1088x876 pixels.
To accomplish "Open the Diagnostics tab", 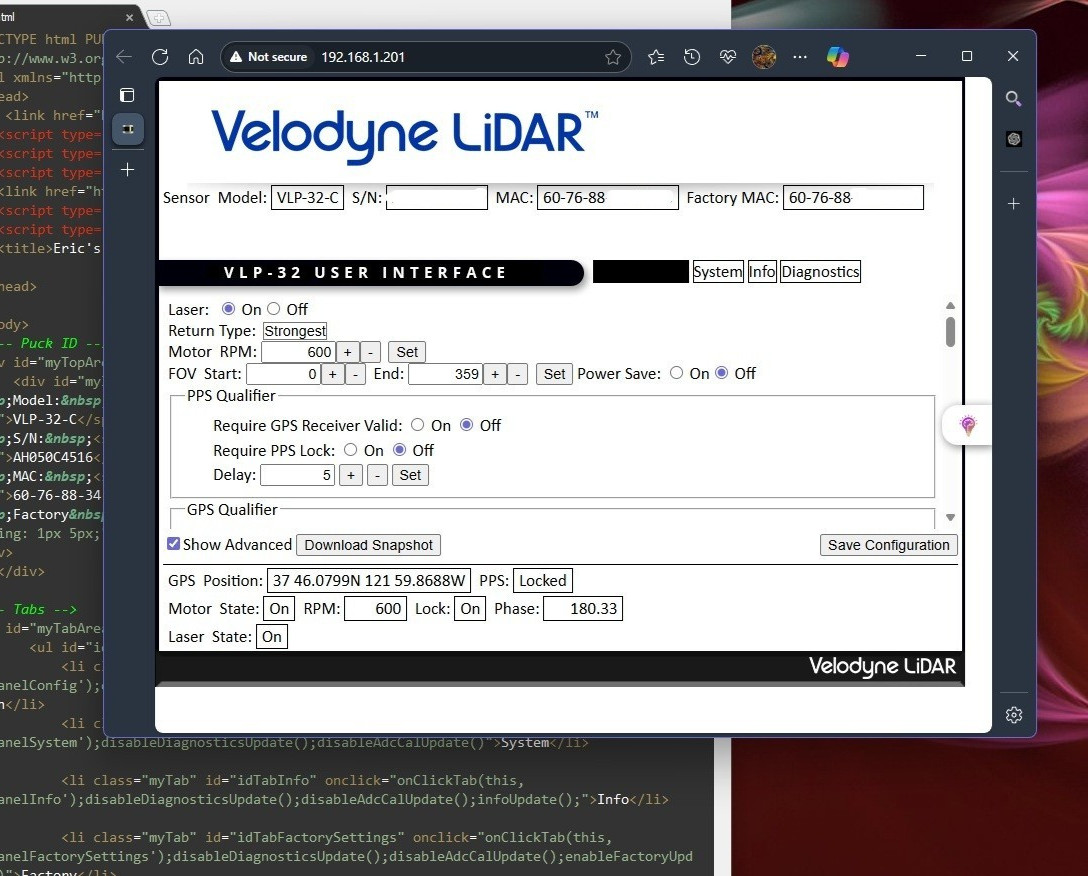I will pyautogui.click(x=820, y=271).
